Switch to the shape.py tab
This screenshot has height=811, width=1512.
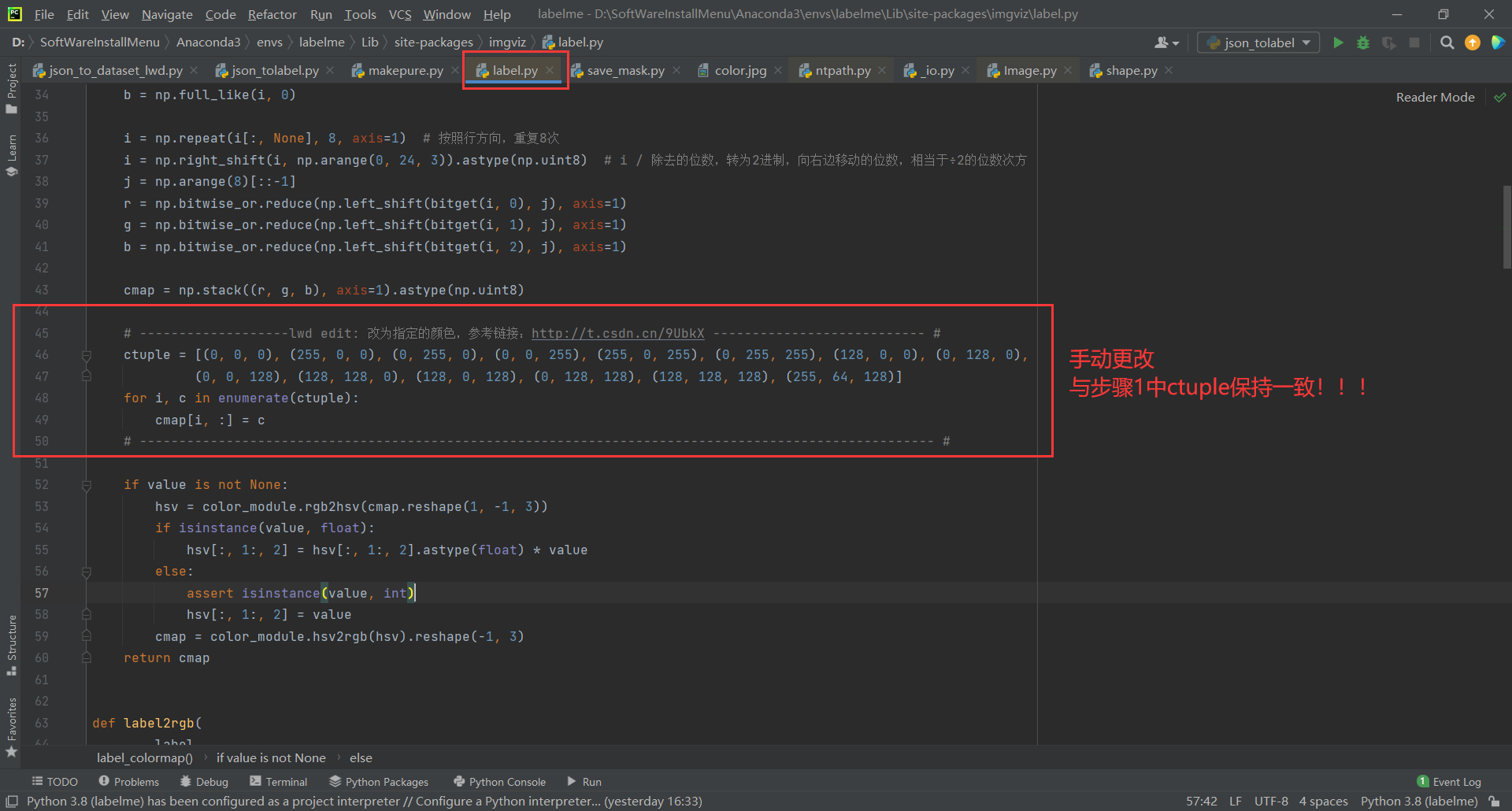pos(1124,70)
